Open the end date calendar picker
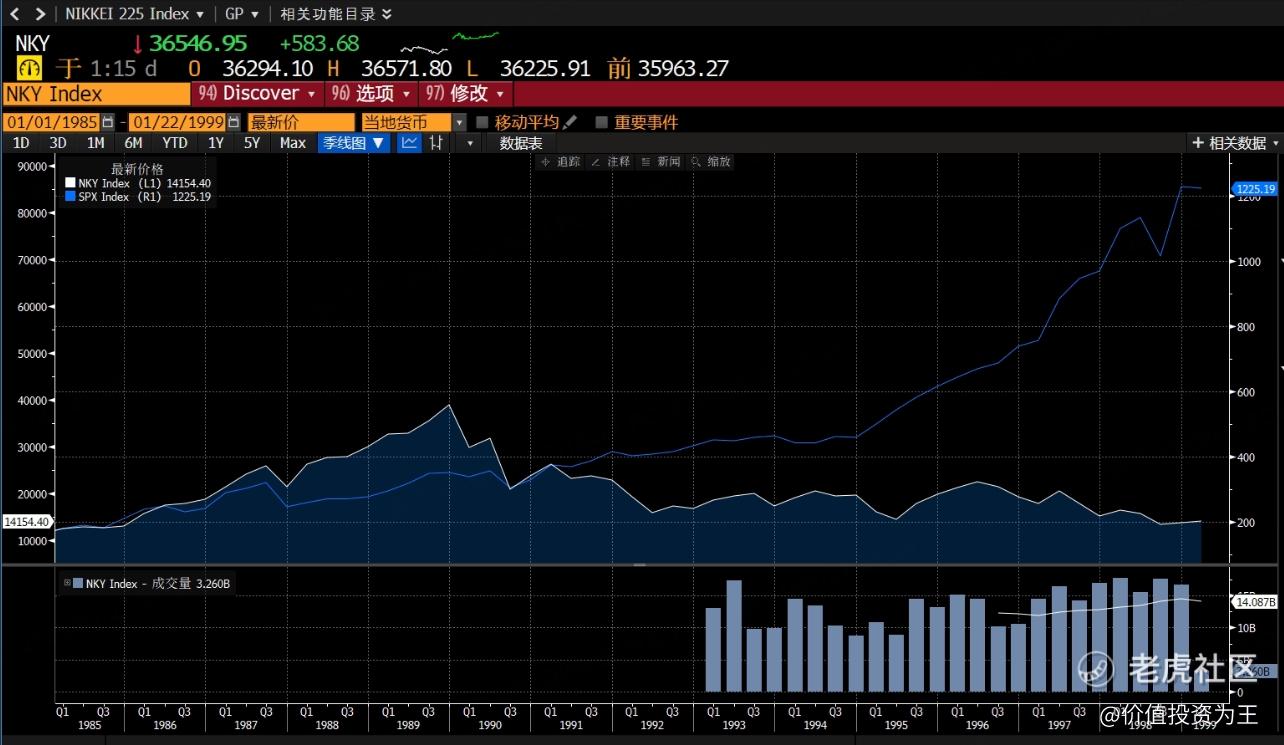This screenshot has width=1284, height=745. (233, 122)
